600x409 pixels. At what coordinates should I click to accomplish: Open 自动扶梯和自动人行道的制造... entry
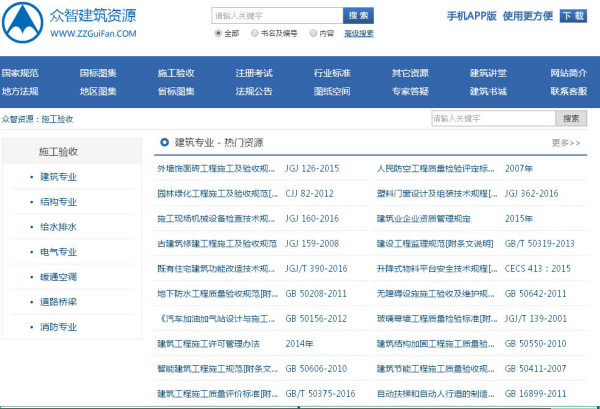[x=435, y=394]
